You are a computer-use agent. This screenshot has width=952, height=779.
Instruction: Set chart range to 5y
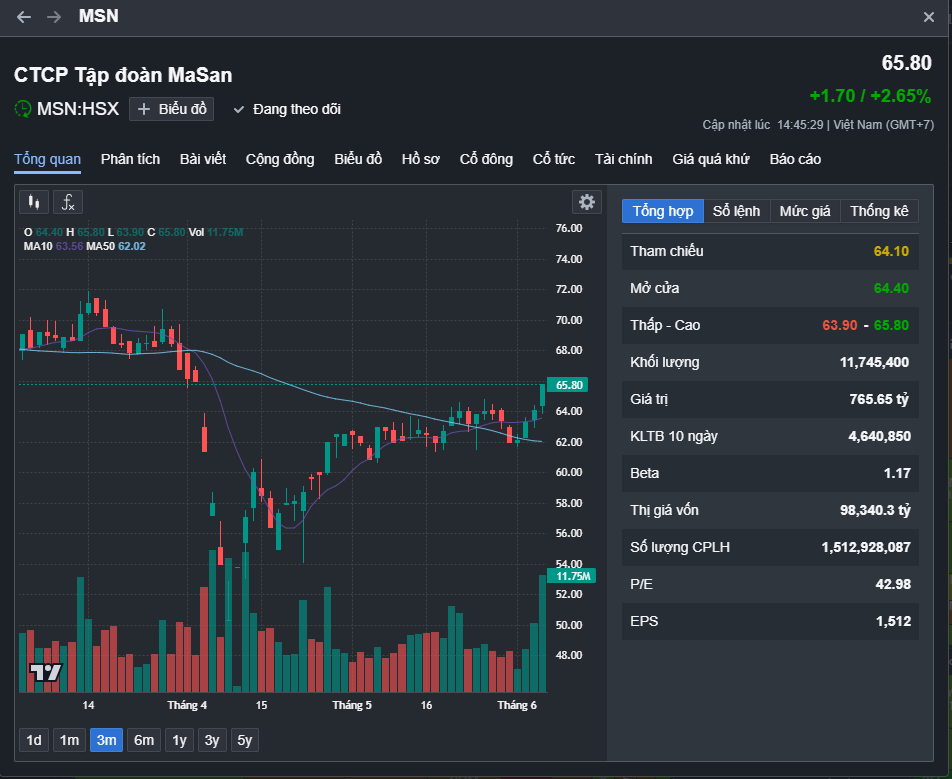(x=244, y=740)
